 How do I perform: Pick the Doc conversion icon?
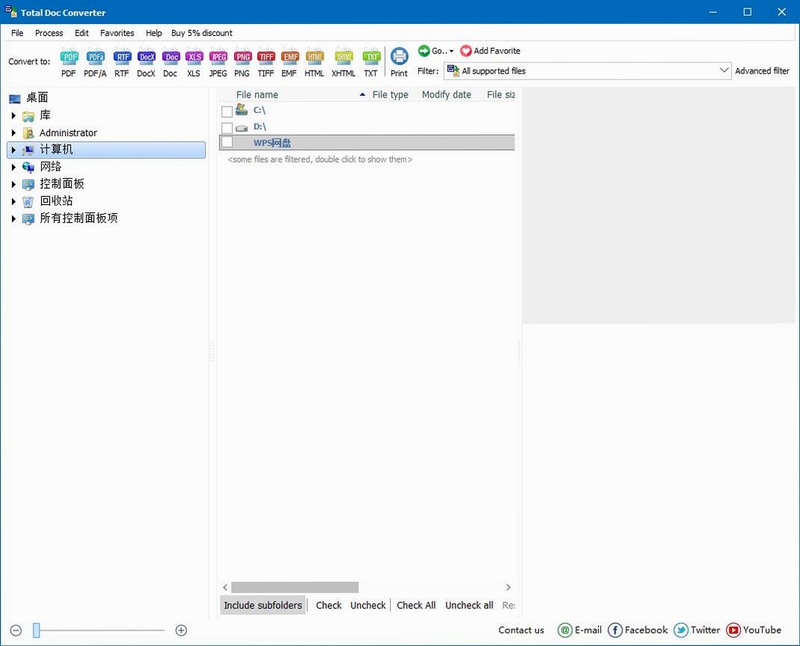tap(170, 62)
